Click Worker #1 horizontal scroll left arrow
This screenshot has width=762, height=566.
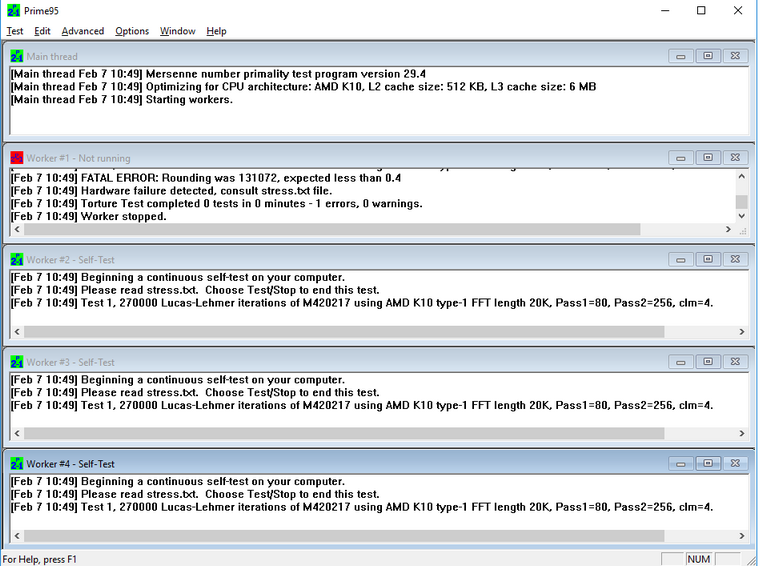tap(17, 229)
